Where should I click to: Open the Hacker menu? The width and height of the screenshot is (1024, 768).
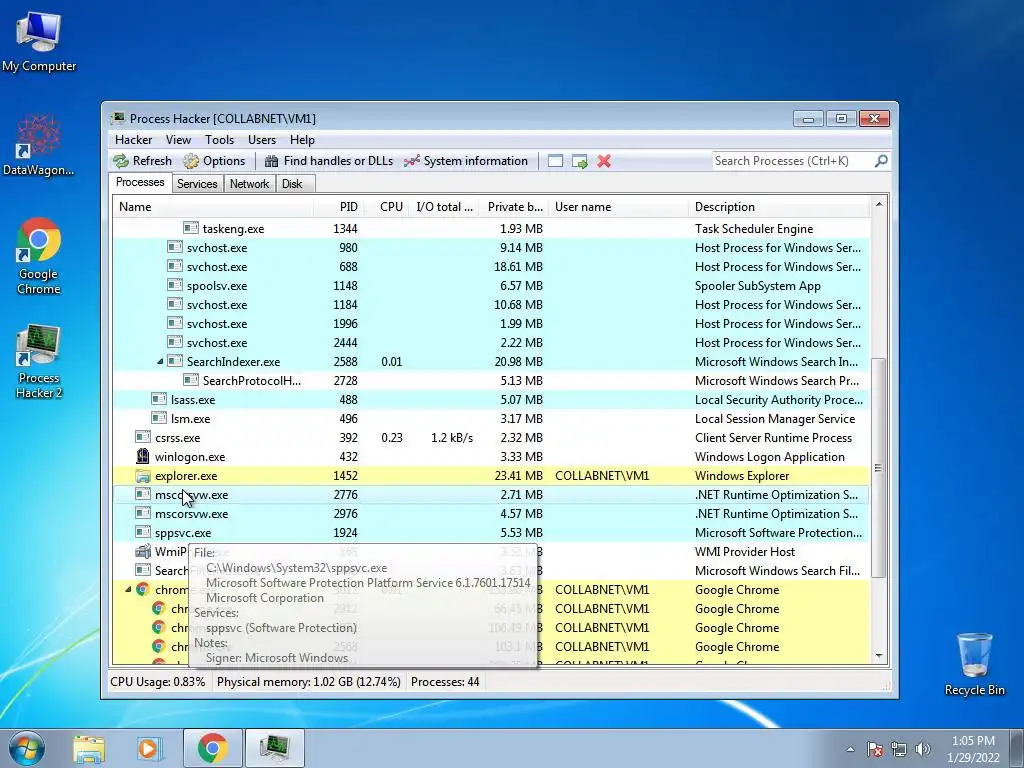(133, 140)
